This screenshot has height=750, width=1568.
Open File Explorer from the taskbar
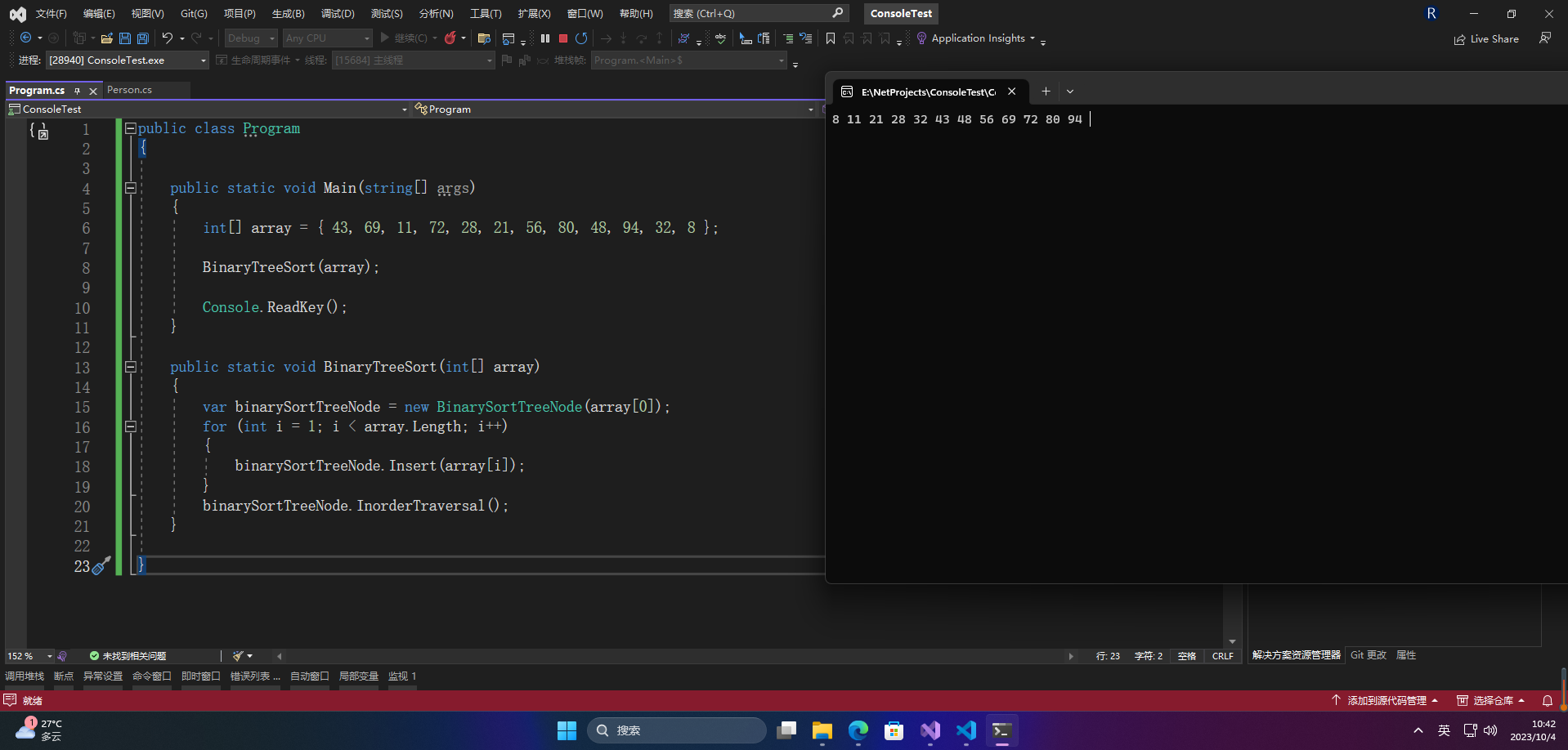(822, 730)
